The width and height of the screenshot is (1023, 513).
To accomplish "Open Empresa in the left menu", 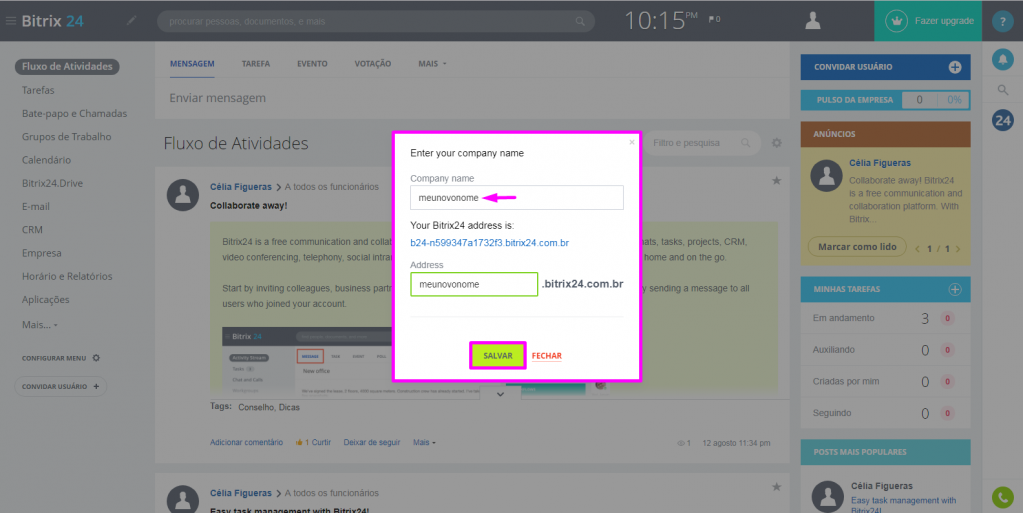I will [x=42, y=253].
